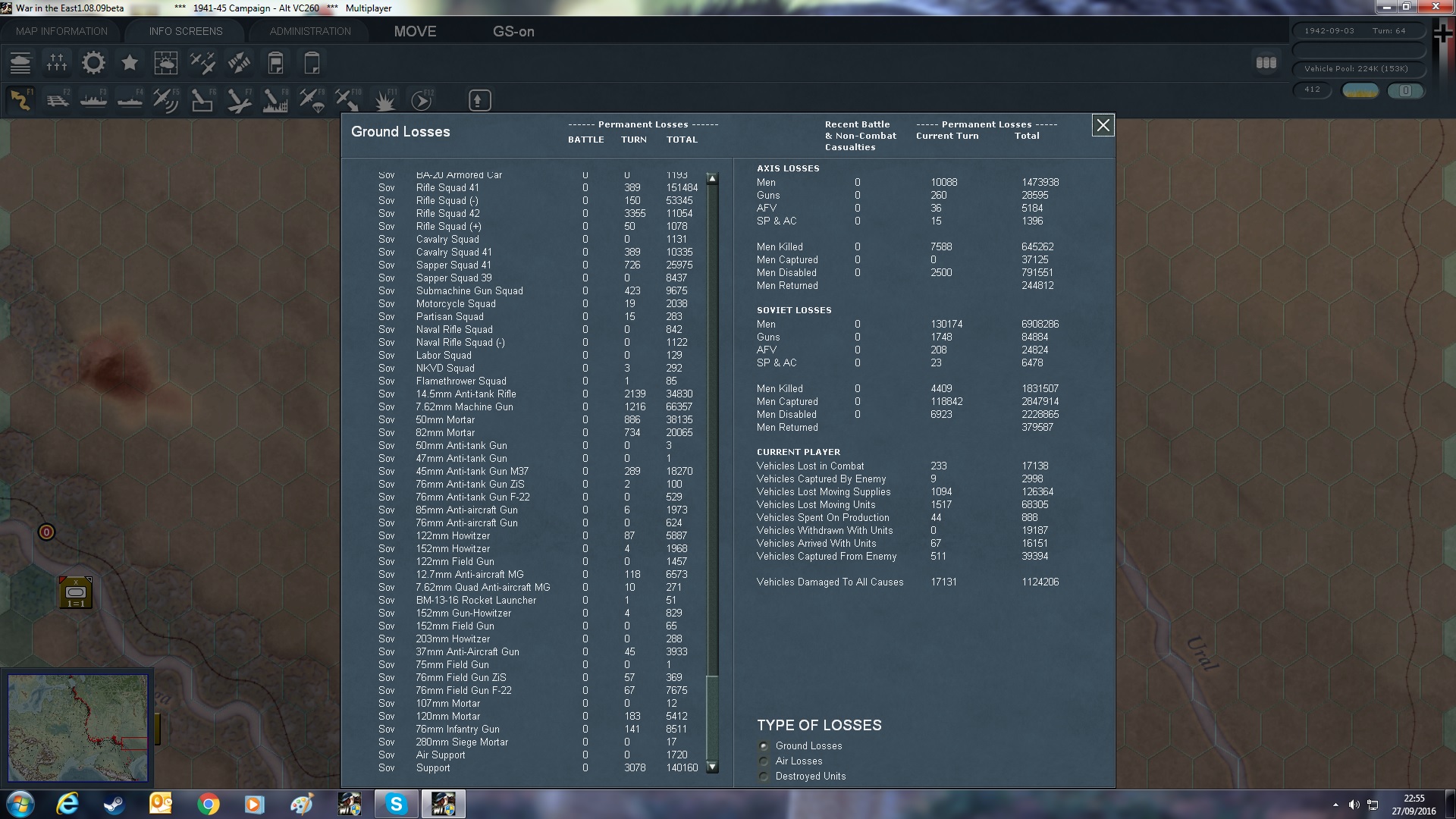Click the MOVE mode label
The image size is (1456, 819).
(415, 31)
